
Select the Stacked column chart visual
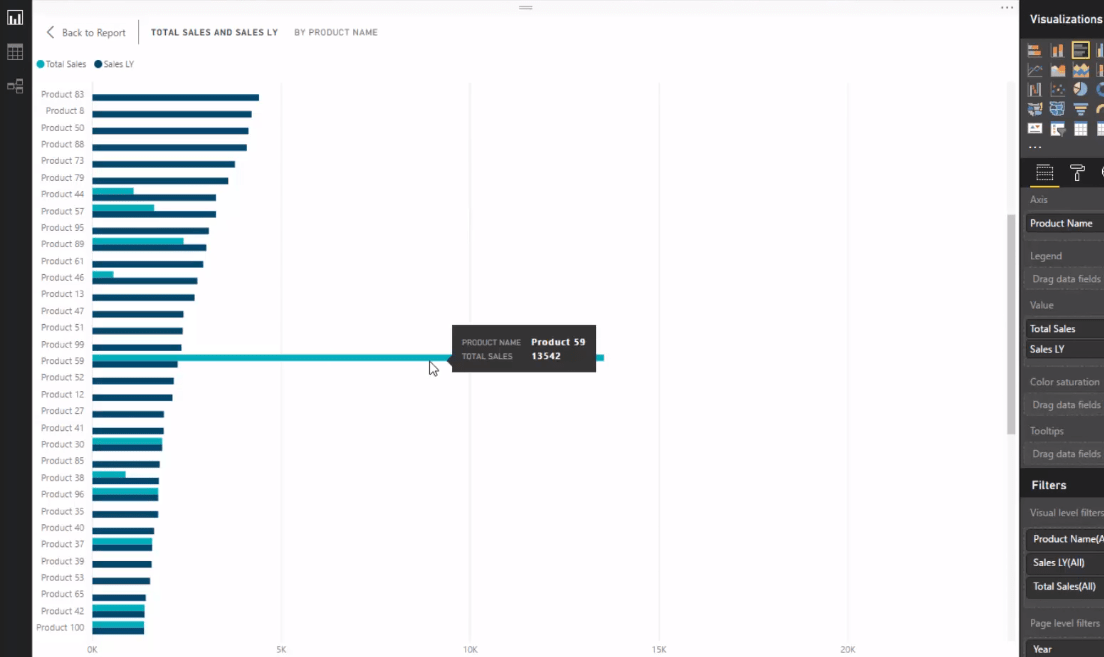[1058, 50]
